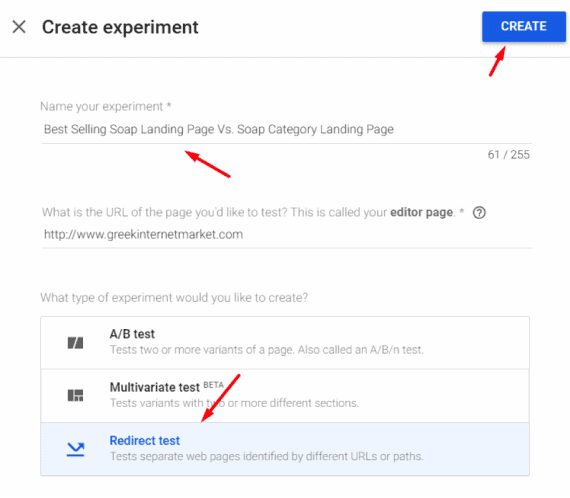This screenshot has height=498, width=570.
Task: Focus the experiment name text field
Action: click(286, 129)
